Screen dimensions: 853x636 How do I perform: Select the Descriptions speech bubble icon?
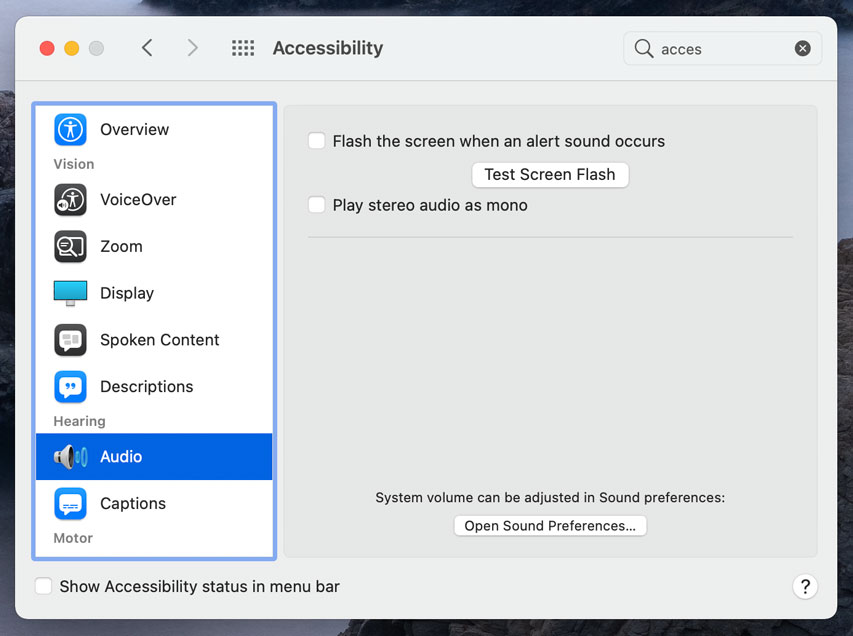pos(68,387)
